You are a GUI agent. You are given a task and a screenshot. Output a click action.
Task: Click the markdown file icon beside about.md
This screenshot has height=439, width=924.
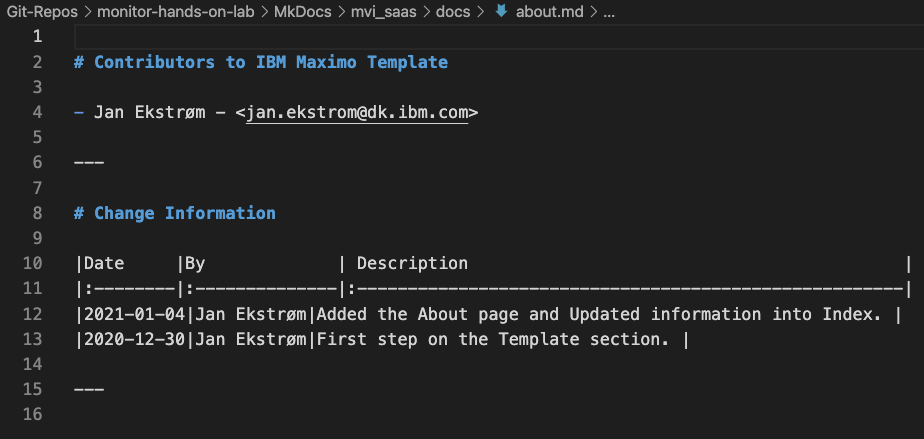coord(502,11)
